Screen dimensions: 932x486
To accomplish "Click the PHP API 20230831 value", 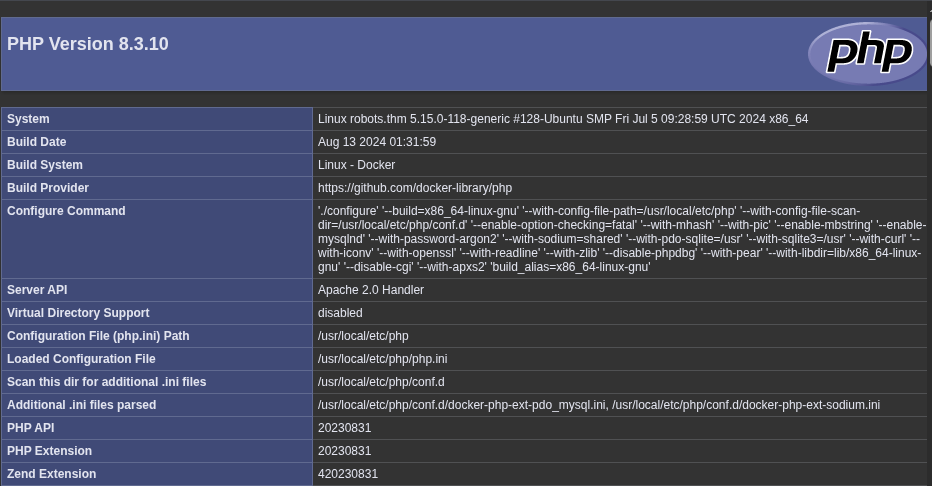I will (x=345, y=428).
